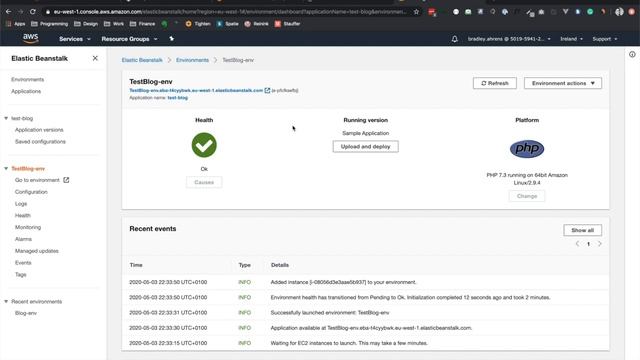Image resolution: width=640 pixels, height=360 pixels.
Task: Click 'Successfully launched environment: TestBlog-env' event
Action: tap(330, 313)
